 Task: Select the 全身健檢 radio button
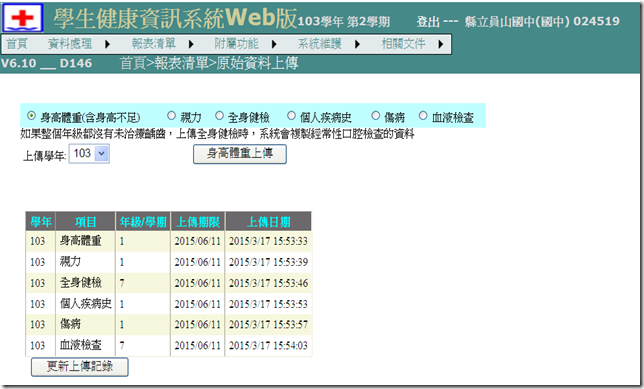point(219,116)
